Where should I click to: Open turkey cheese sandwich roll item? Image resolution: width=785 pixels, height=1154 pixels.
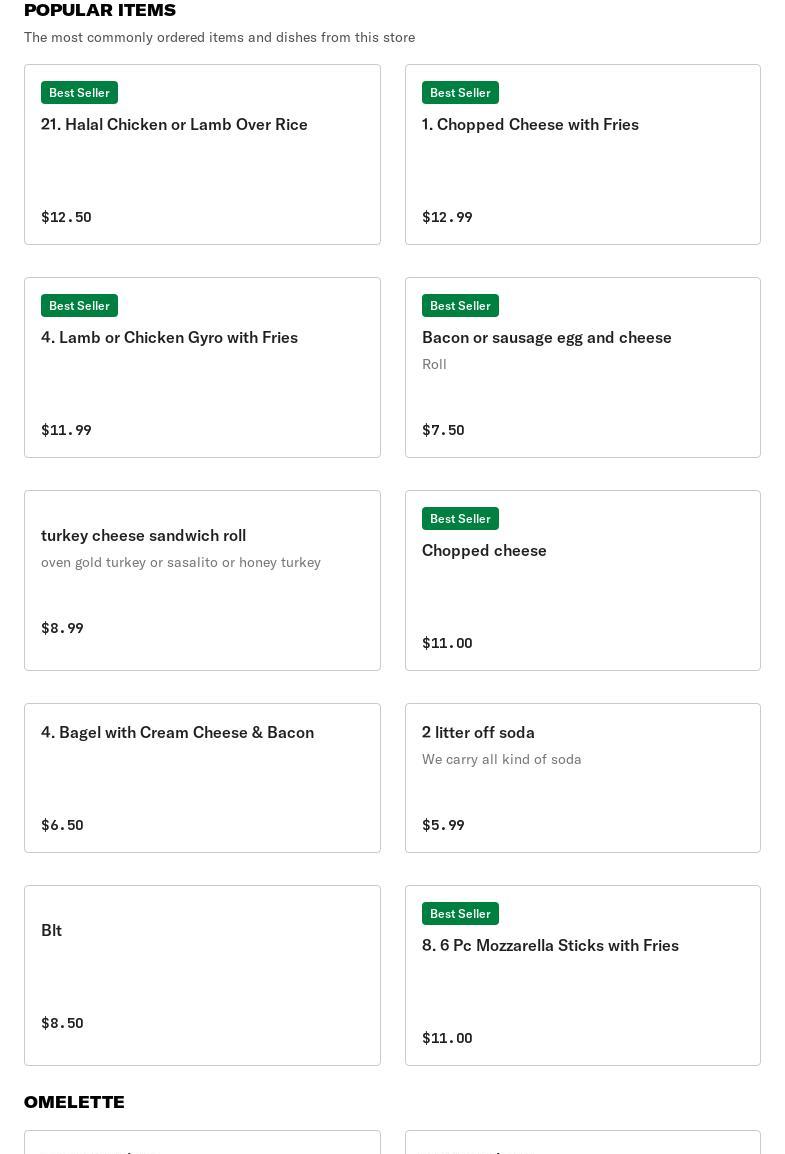click(202, 580)
